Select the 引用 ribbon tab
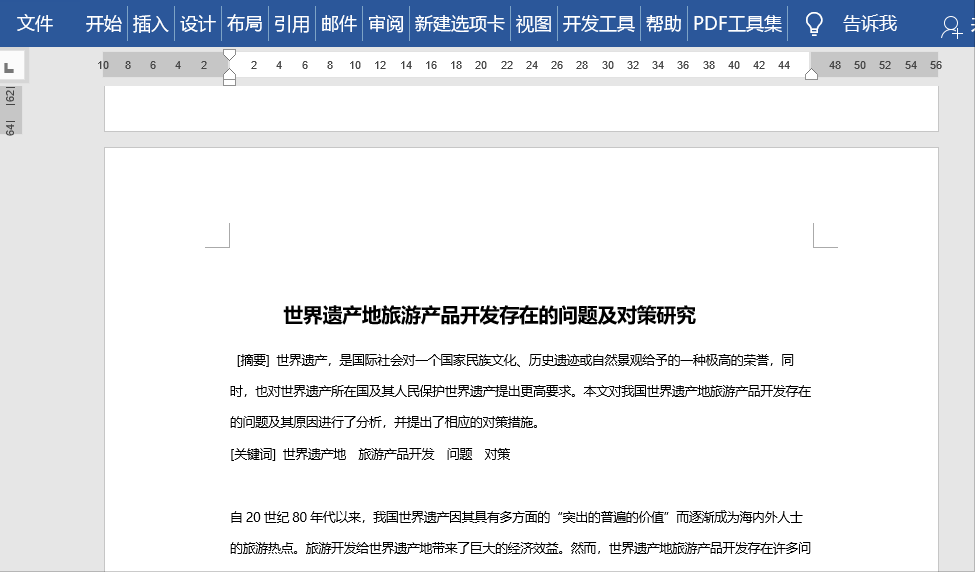975x572 pixels. (x=292, y=24)
